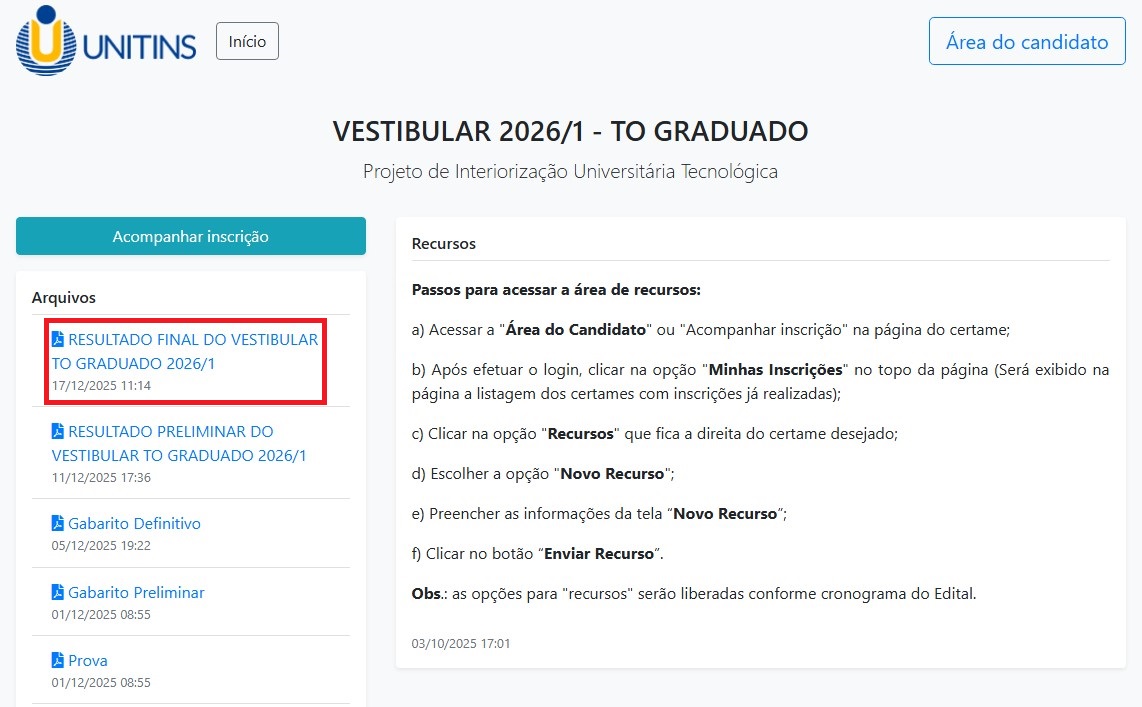Click the Recursos panel heading
Viewport: 1142px width, 707px height.
tap(444, 244)
